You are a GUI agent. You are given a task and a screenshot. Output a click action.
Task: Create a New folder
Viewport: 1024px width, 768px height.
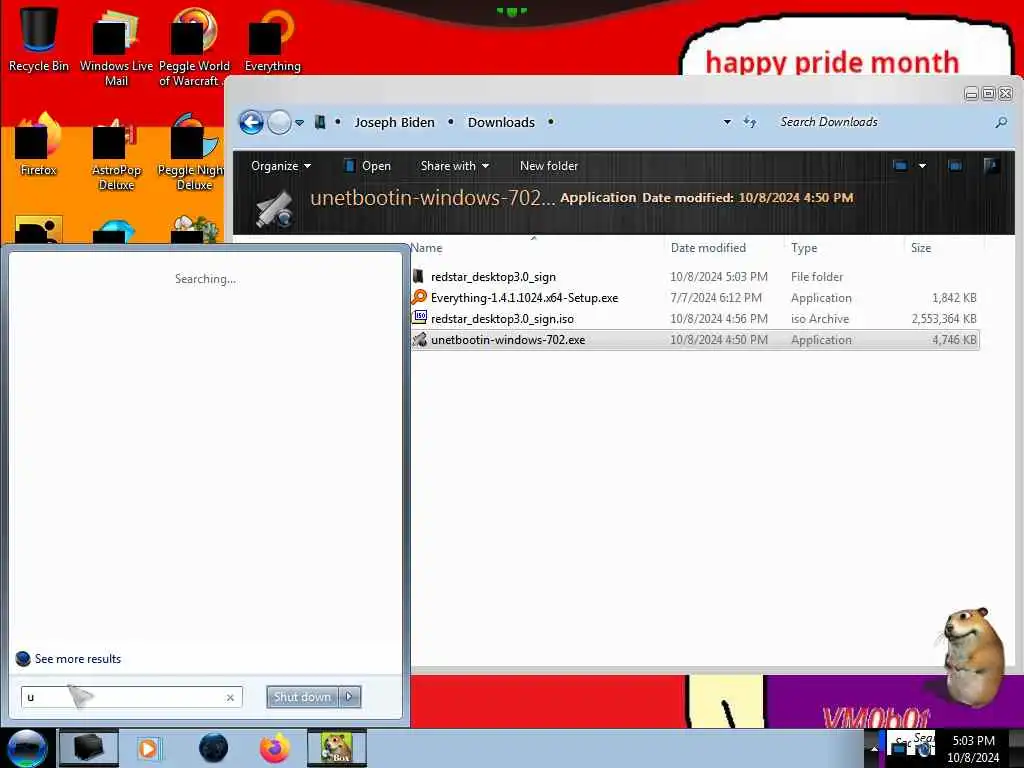pyautogui.click(x=549, y=166)
